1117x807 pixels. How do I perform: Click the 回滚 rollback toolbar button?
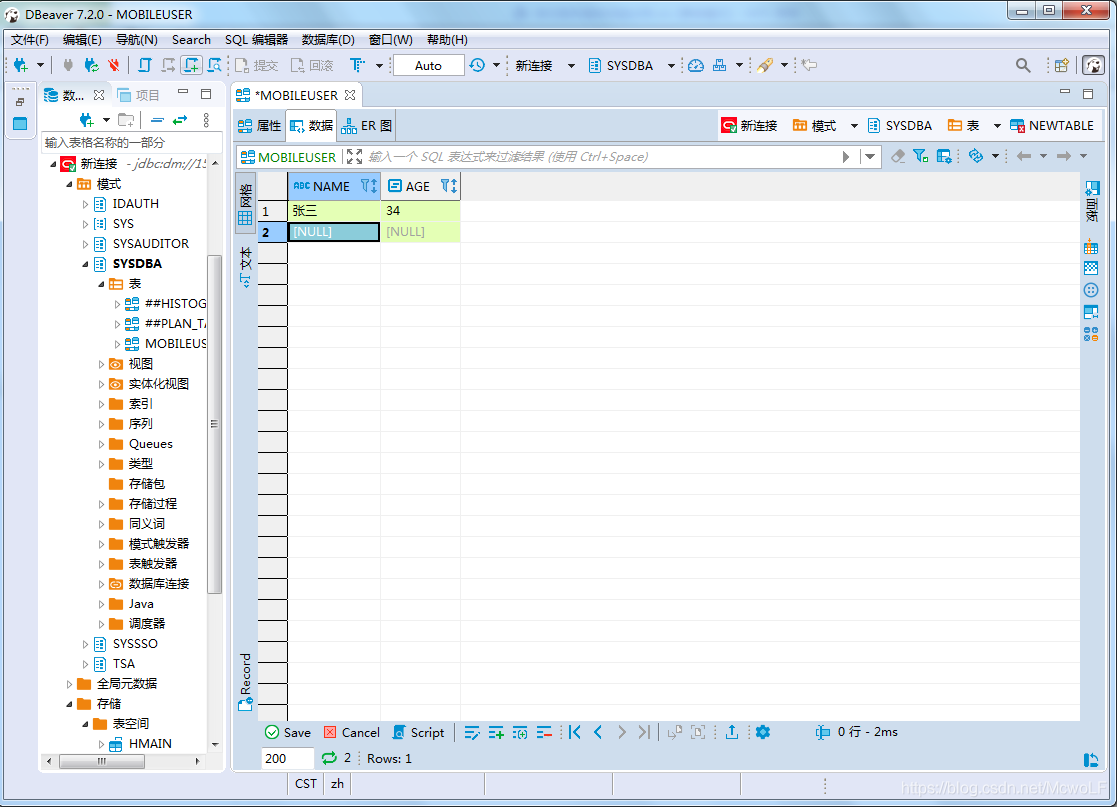coord(312,66)
